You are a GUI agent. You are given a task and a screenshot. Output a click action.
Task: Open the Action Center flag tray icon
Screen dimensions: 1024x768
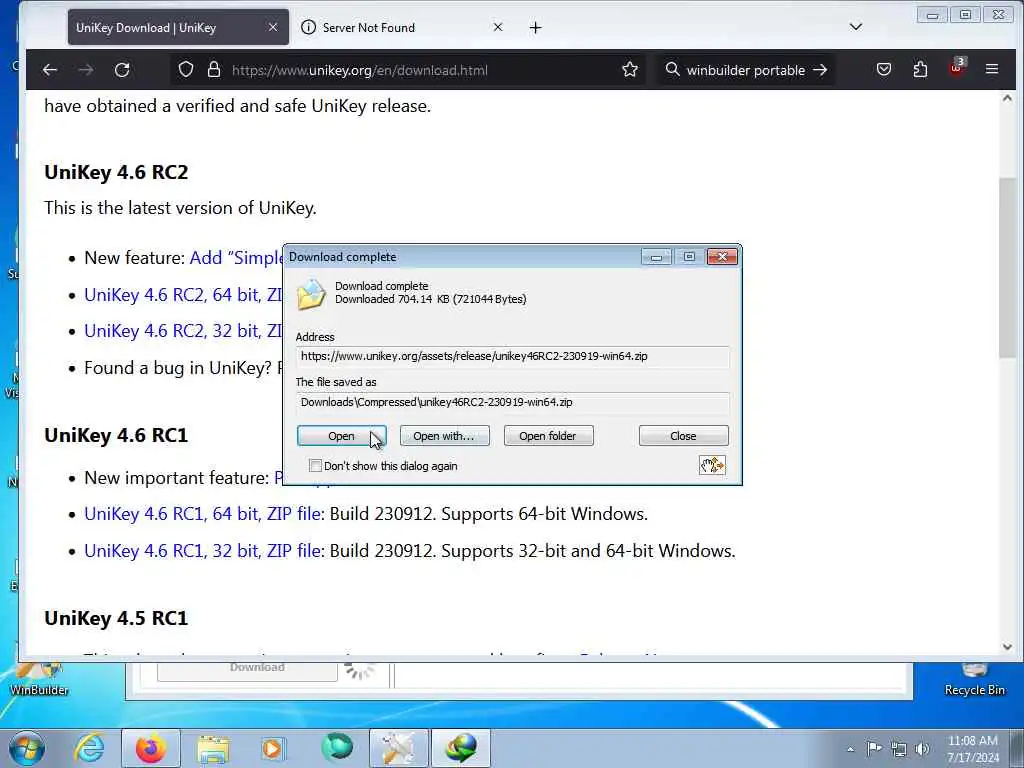(x=874, y=748)
